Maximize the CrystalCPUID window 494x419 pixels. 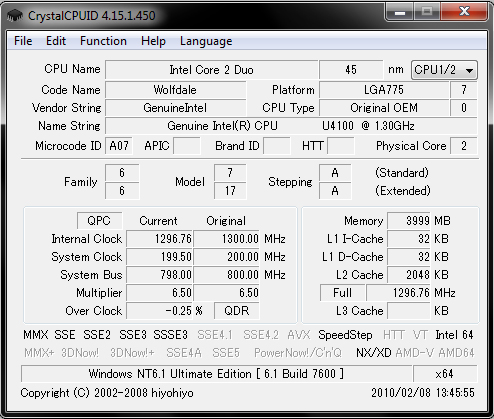pos(427,12)
